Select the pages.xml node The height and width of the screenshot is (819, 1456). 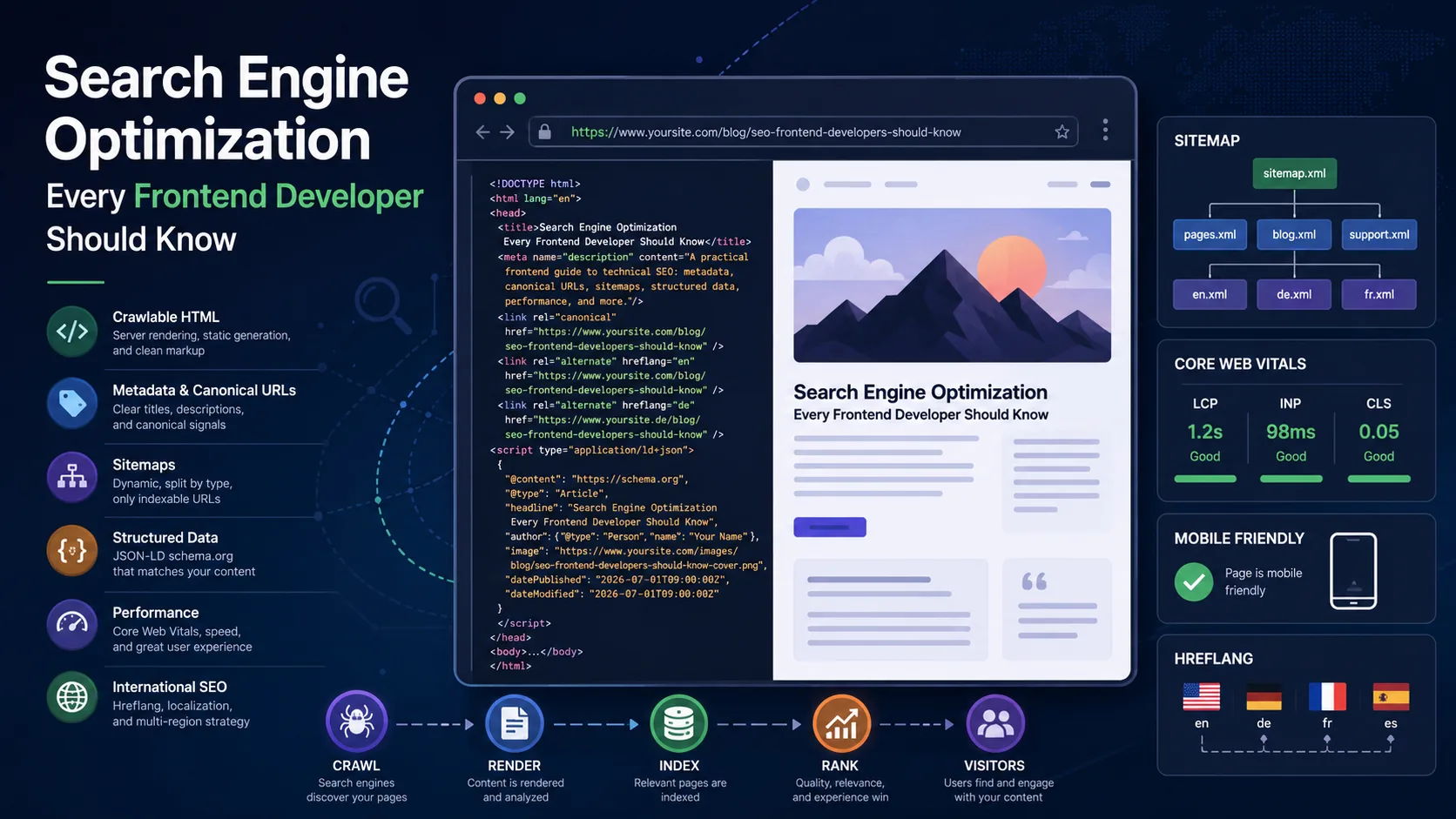(1210, 234)
